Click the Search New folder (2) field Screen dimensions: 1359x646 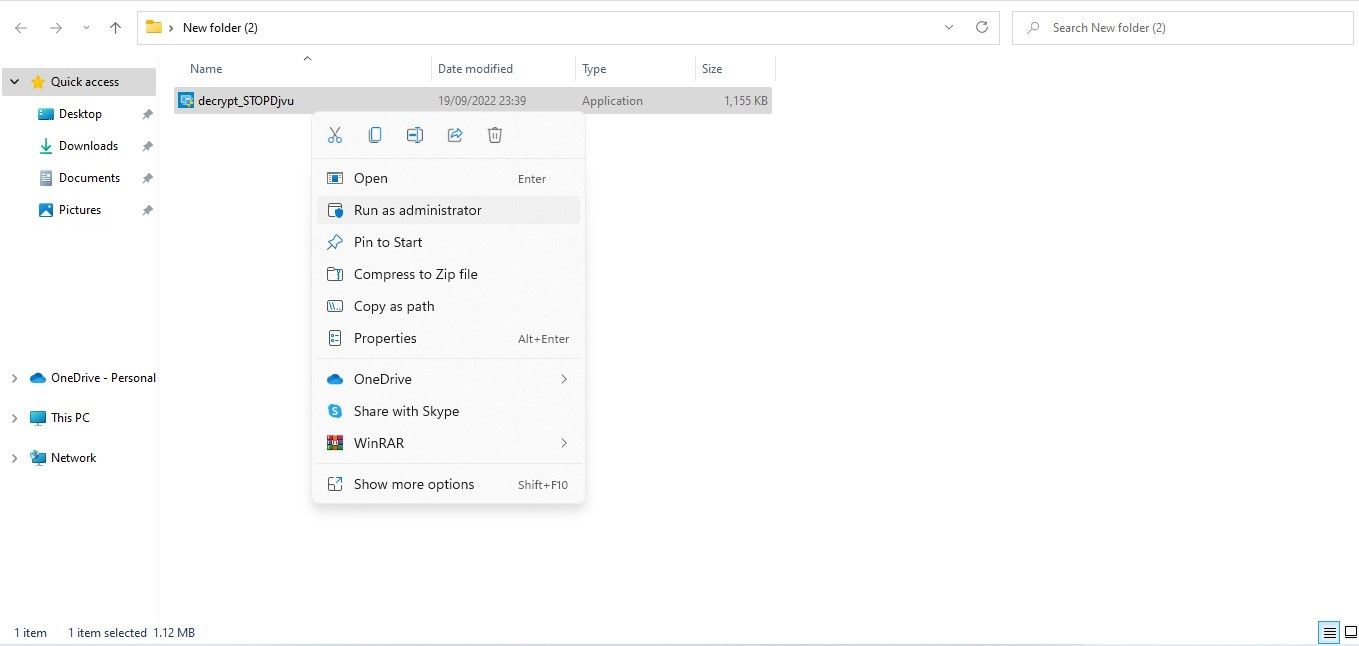pyautogui.click(x=1190, y=28)
